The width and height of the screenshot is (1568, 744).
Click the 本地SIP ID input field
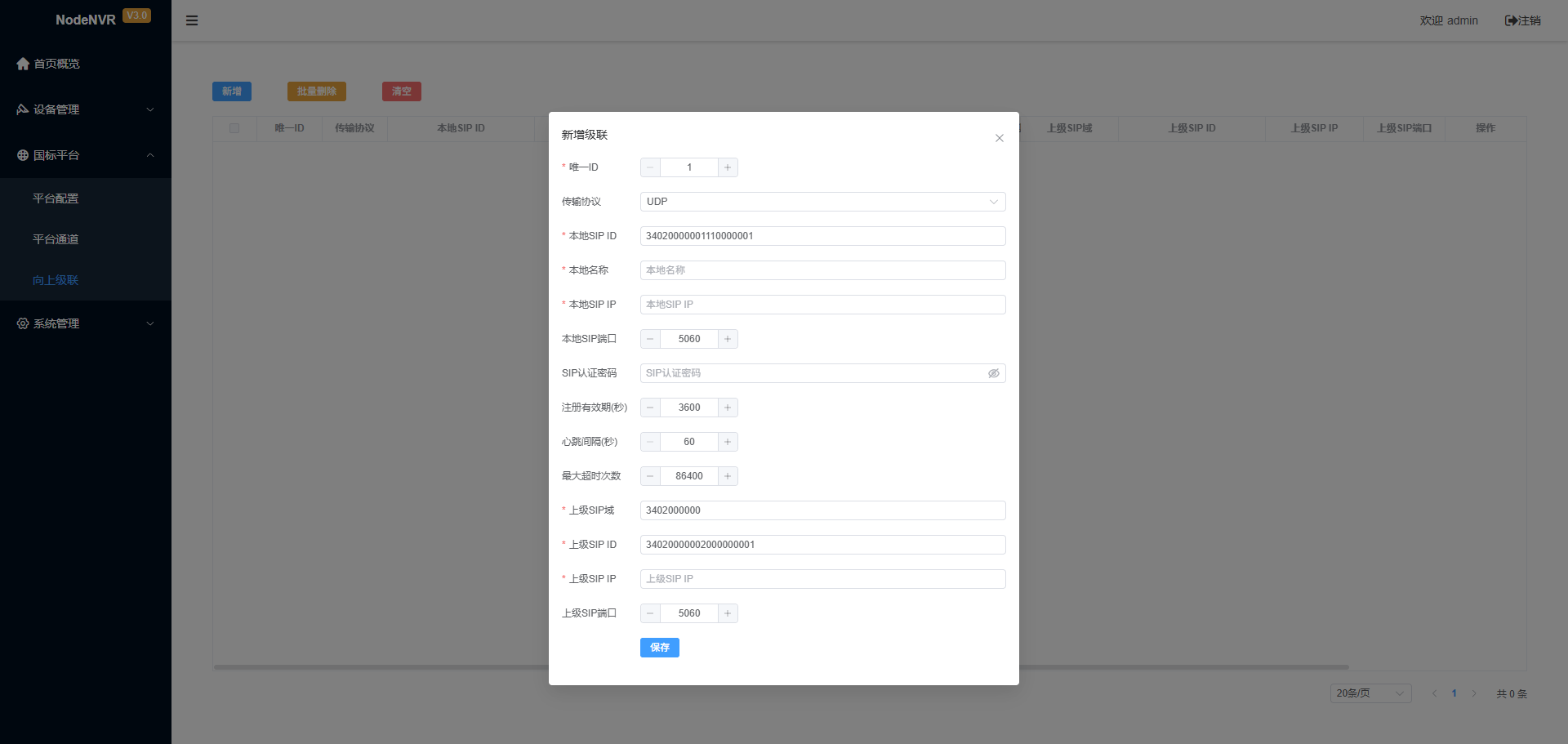pos(823,236)
